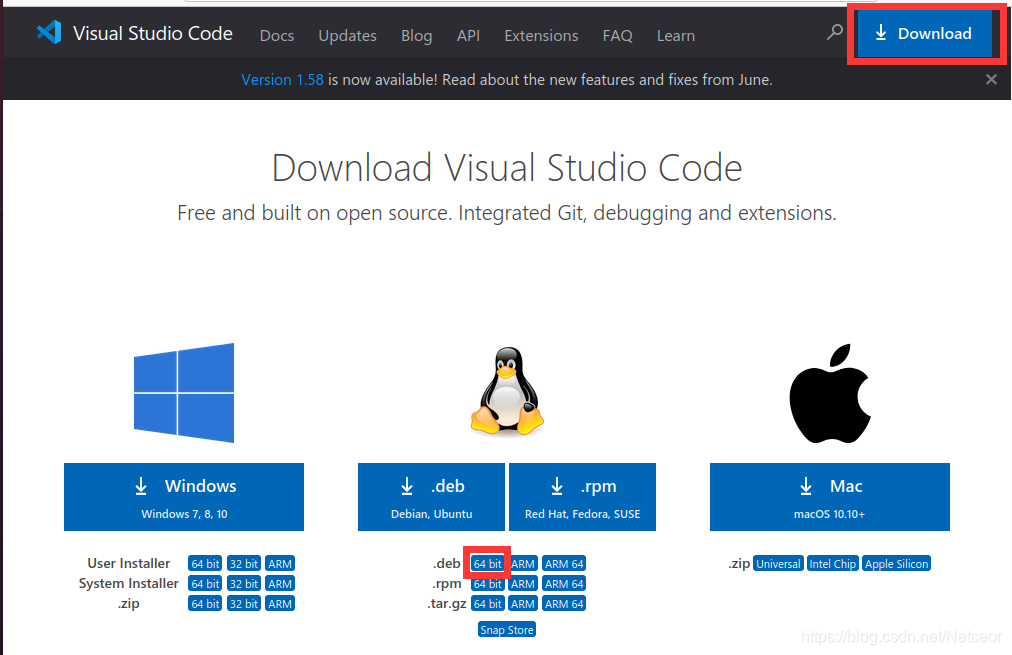
Task: Click the Linux Tux penguin image
Action: click(x=507, y=391)
